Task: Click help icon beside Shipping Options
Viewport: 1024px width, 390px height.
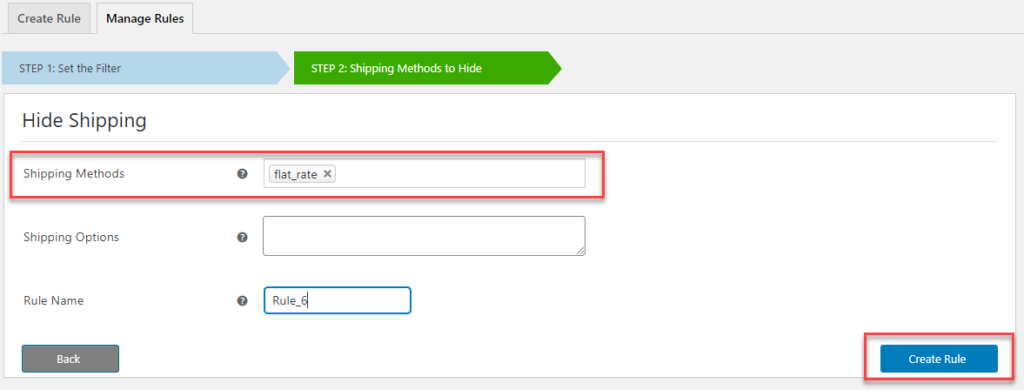Action: (242, 237)
